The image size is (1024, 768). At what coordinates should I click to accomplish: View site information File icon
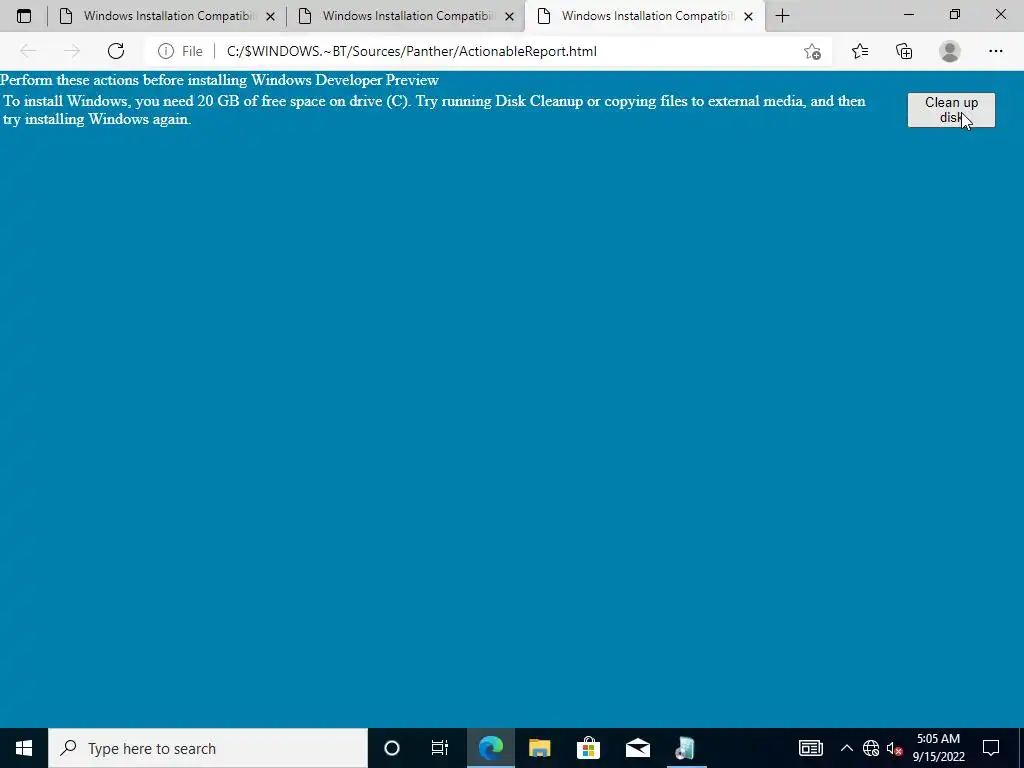(180, 51)
